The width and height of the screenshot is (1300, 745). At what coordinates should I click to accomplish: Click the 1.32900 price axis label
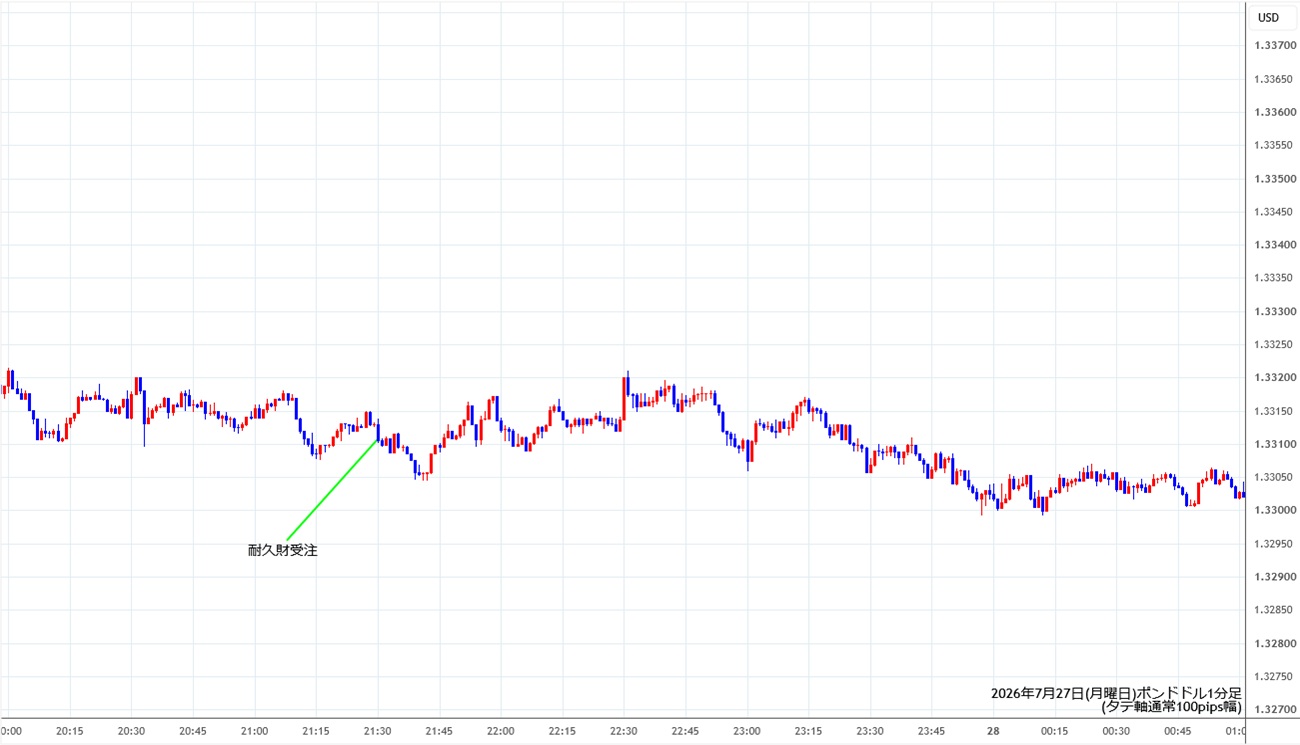(1274, 577)
